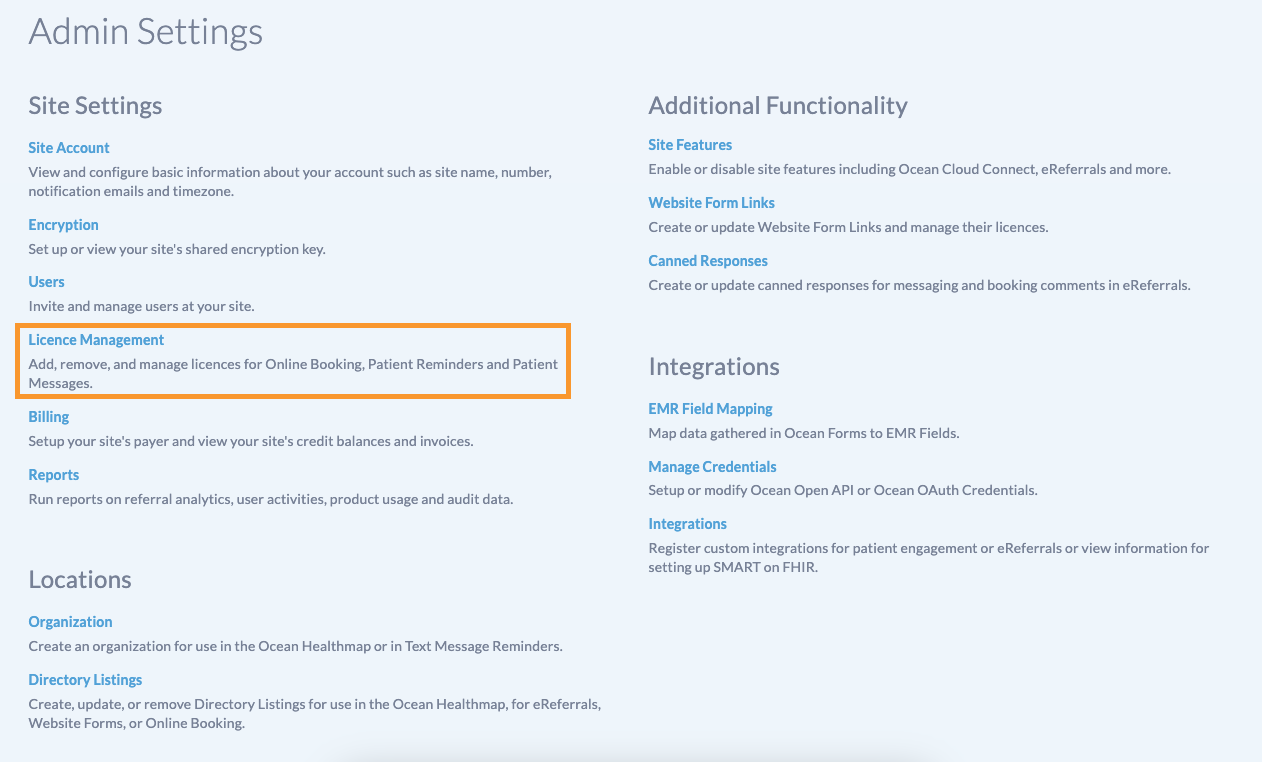Go to the Encryption settings link

(x=63, y=225)
